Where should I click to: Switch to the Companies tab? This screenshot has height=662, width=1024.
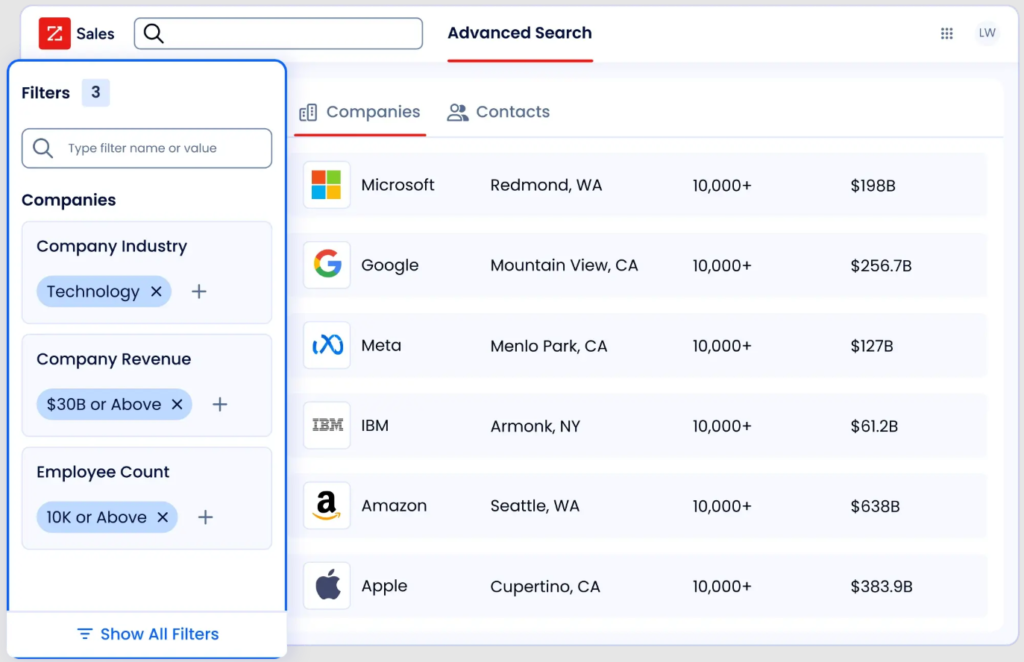click(x=360, y=112)
